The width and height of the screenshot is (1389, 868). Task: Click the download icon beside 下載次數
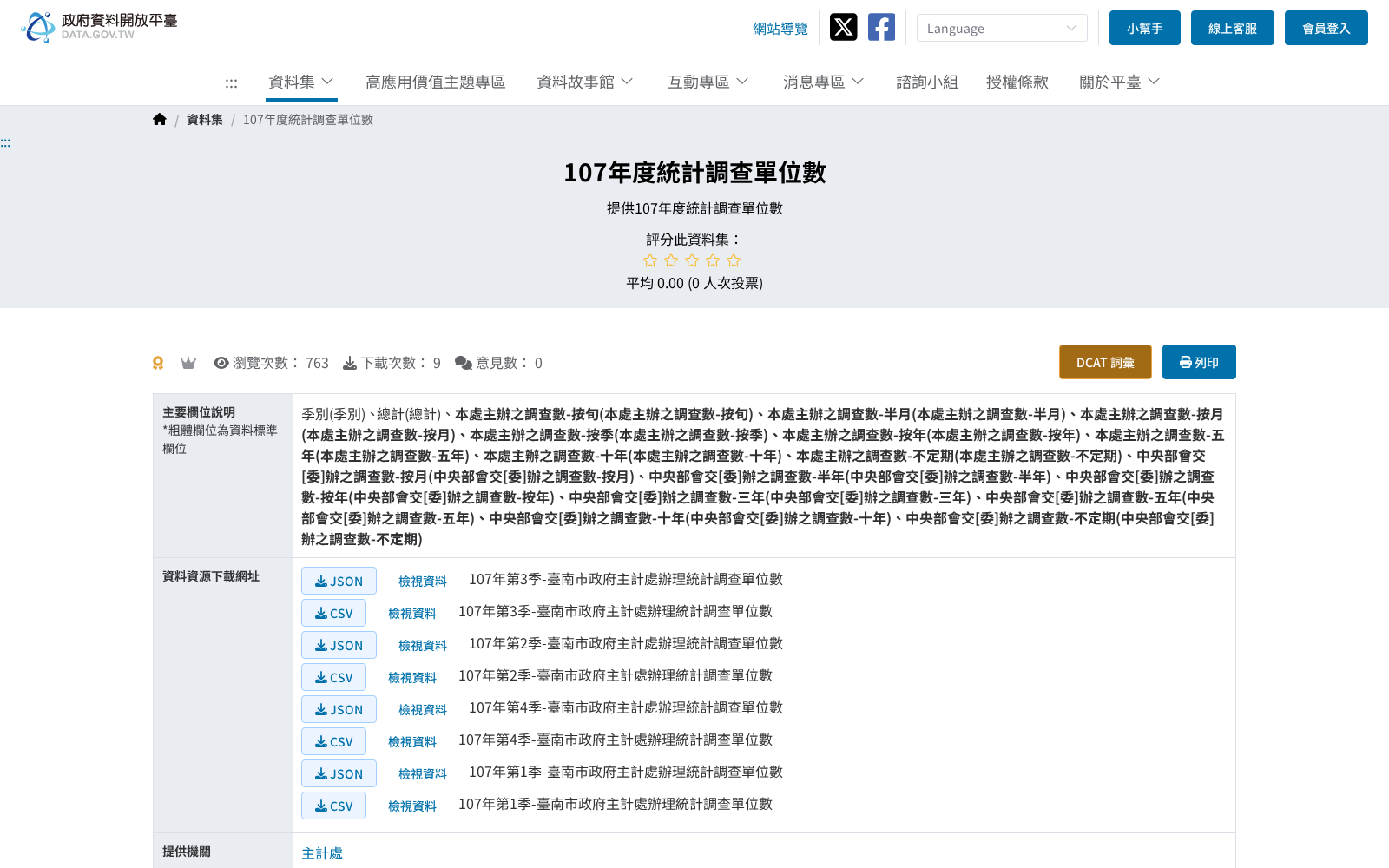(x=350, y=363)
